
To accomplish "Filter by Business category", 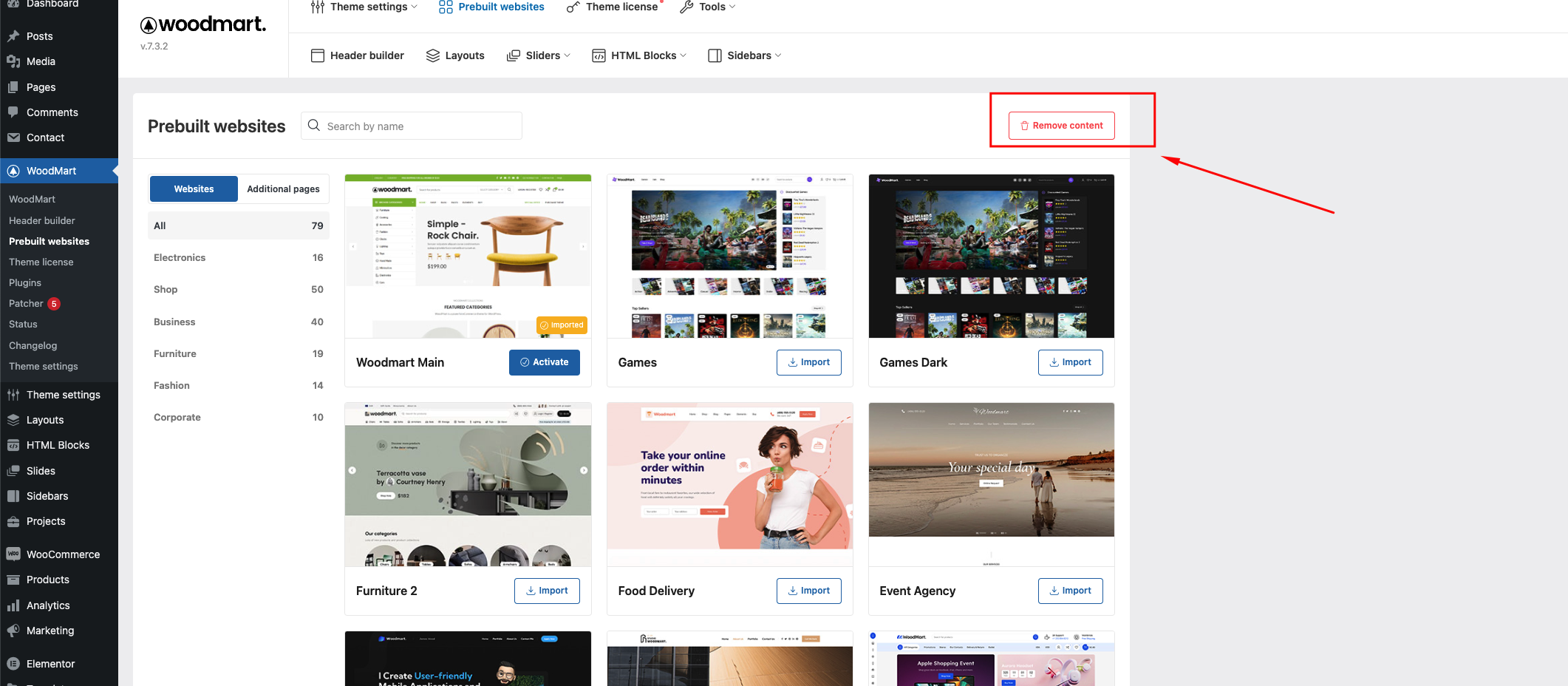I will pos(238,322).
